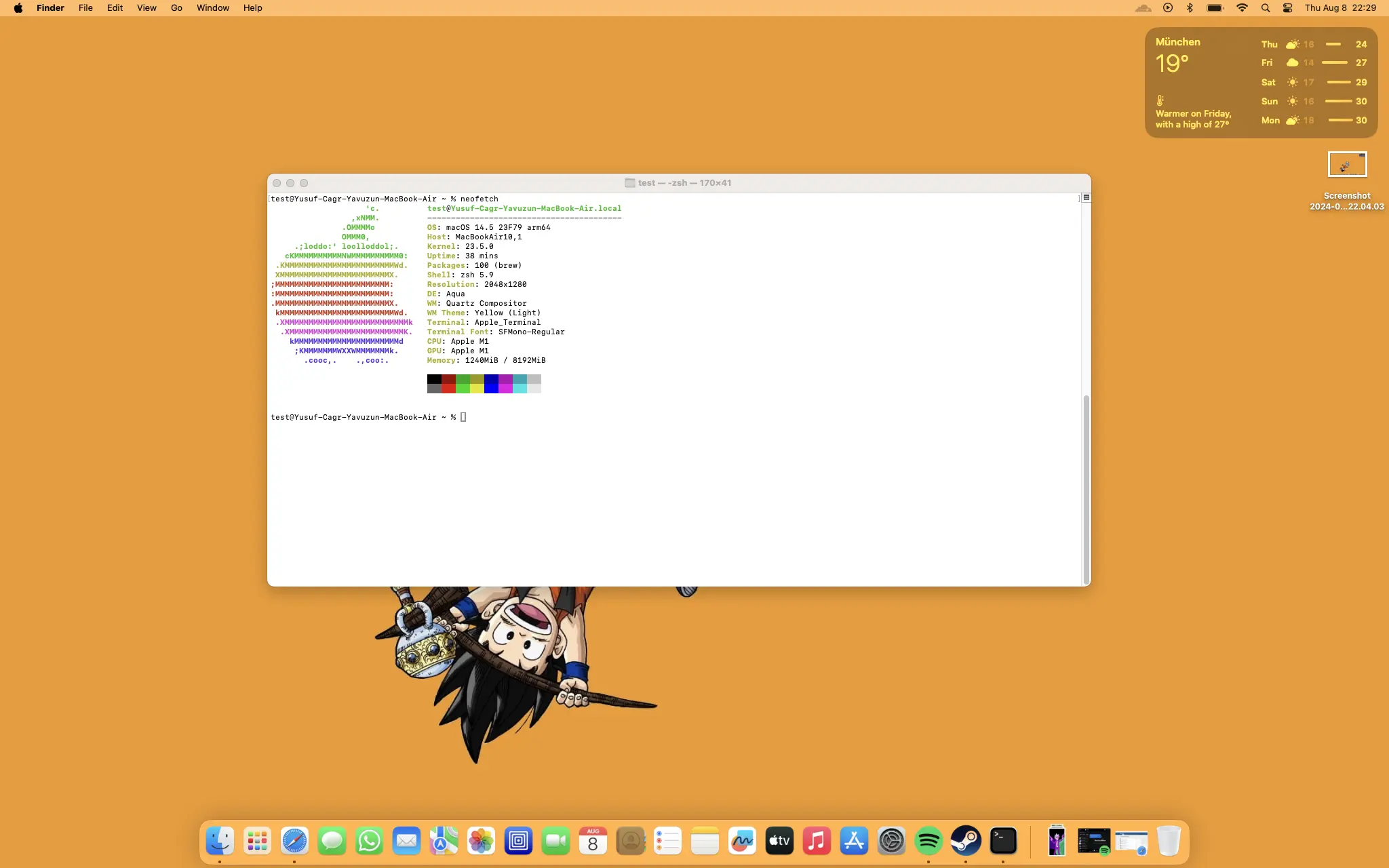This screenshot has height=868, width=1389.
Task: Open the View menu
Action: (146, 8)
